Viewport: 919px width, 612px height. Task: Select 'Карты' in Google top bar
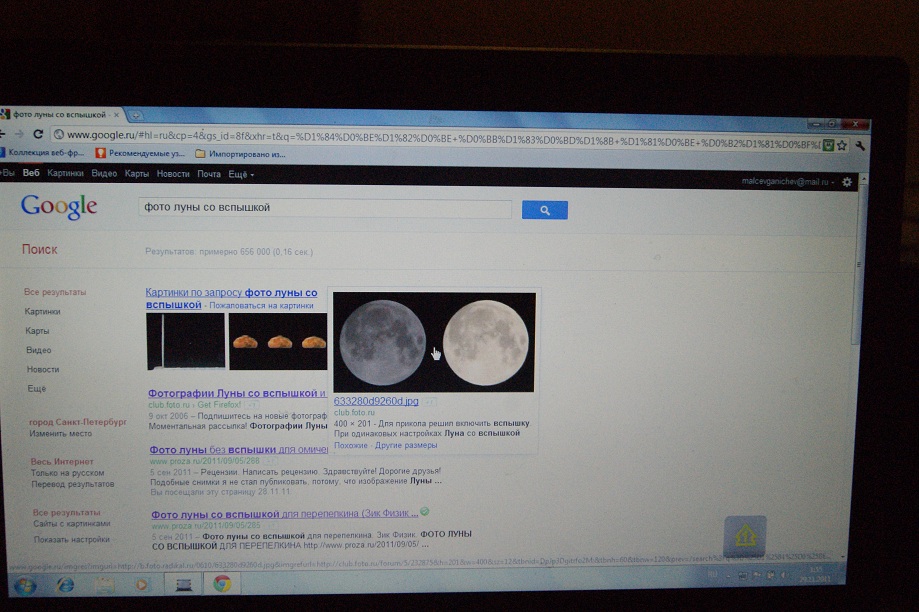pos(137,174)
